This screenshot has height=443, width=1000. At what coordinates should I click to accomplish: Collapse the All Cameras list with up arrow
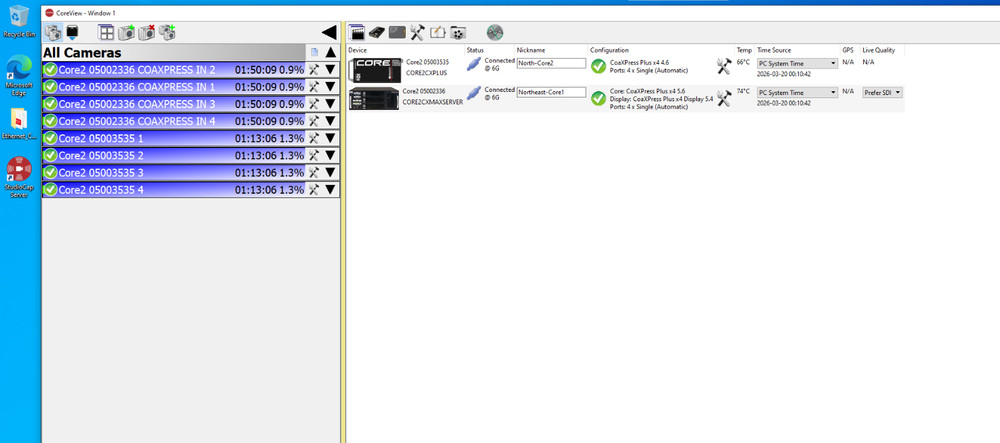pyautogui.click(x=330, y=52)
